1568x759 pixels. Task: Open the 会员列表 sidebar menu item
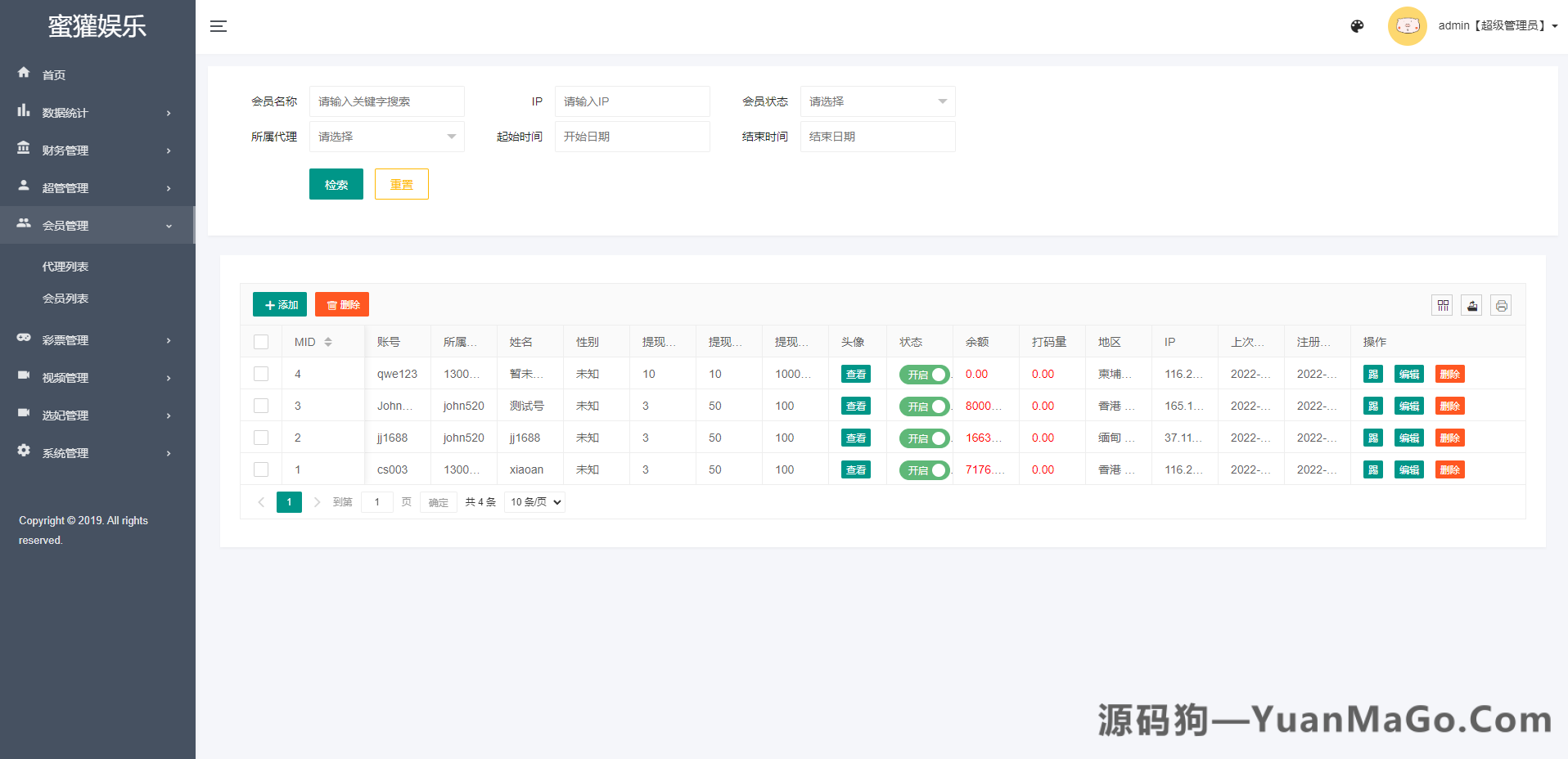(65, 298)
